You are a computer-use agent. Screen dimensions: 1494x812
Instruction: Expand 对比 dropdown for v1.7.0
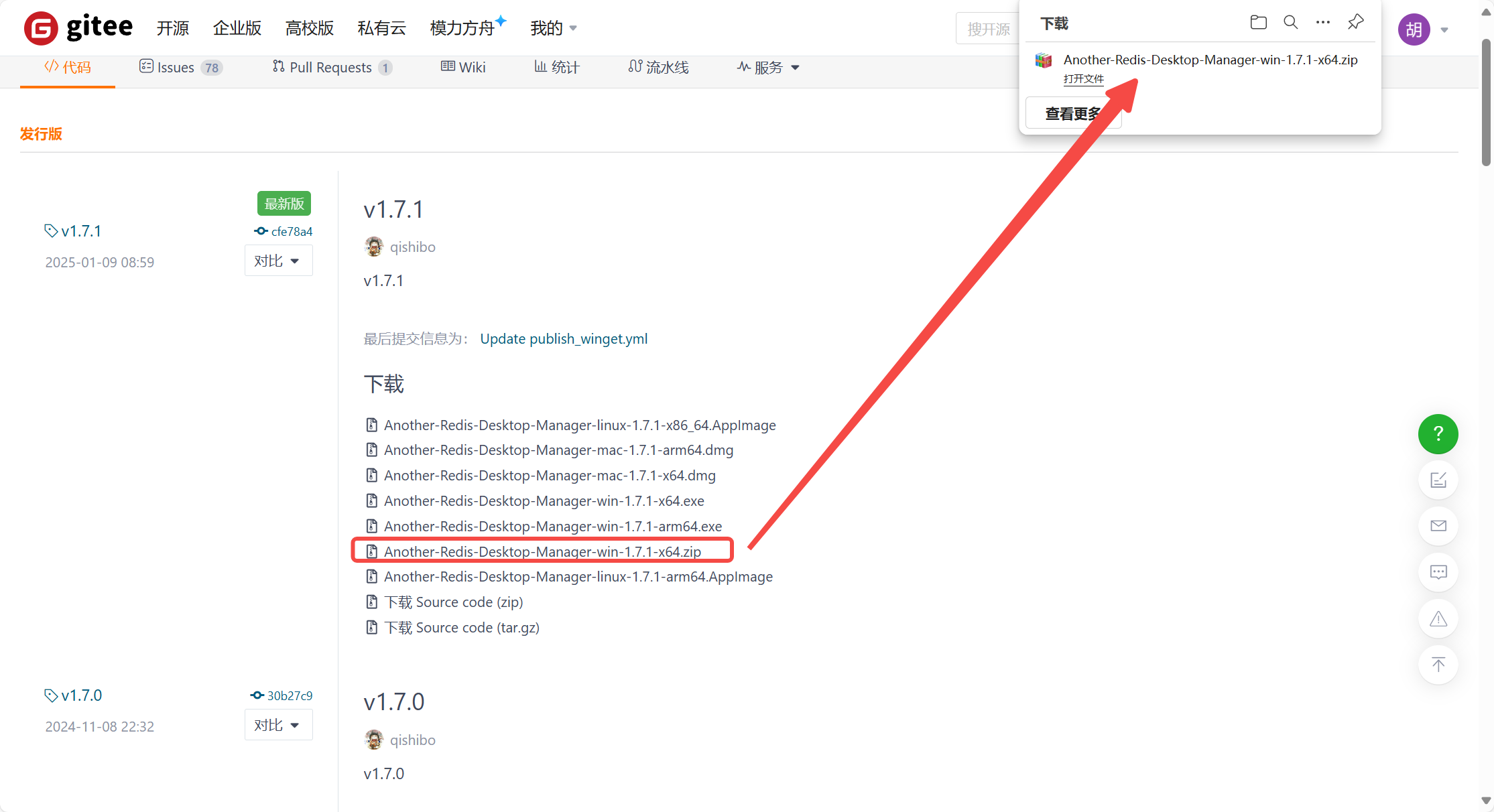pos(278,725)
